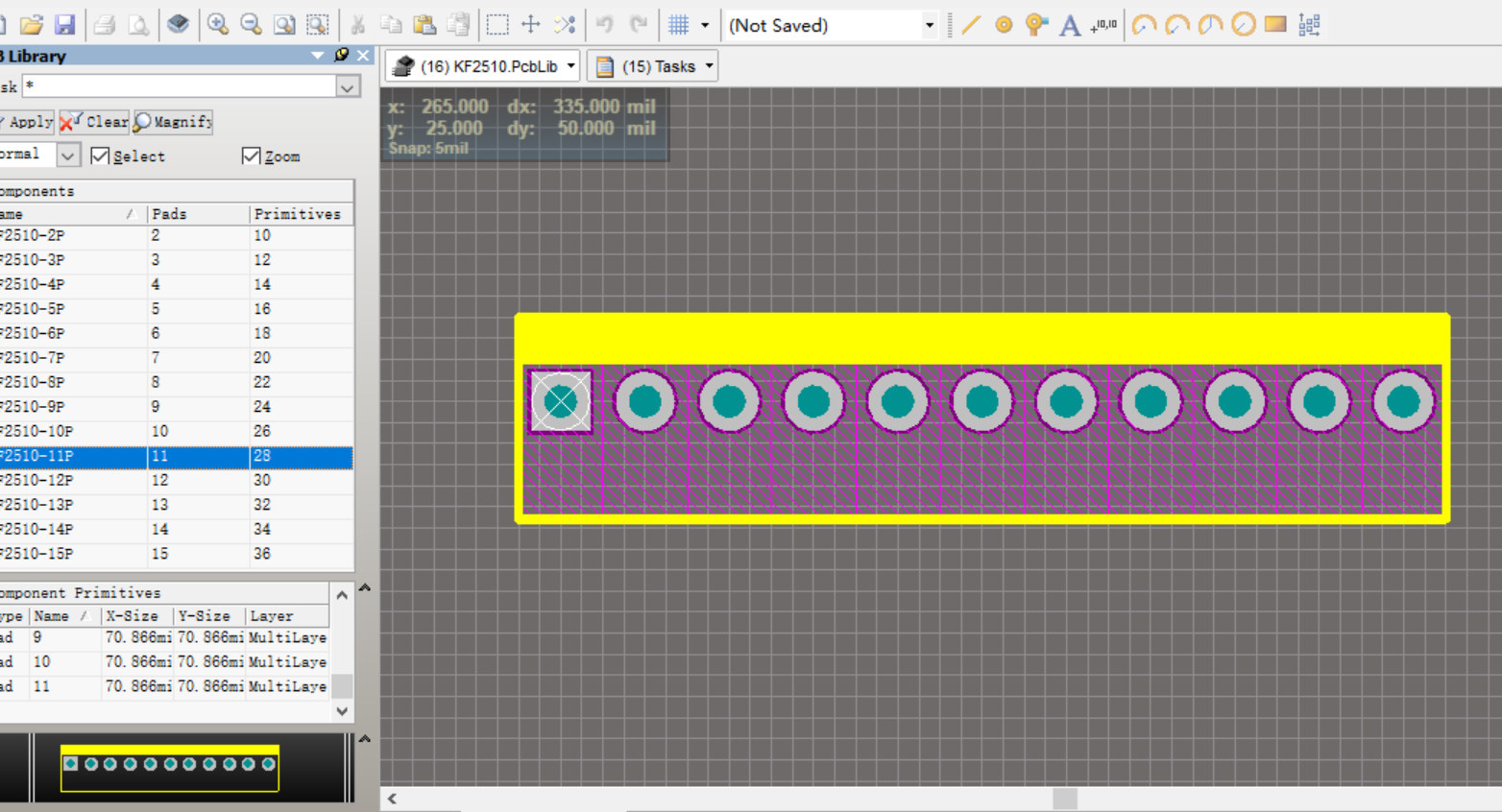The width and height of the screenshot is (1502, 812).
Task: Click the Magnify button
Action: tap(174, 122)
